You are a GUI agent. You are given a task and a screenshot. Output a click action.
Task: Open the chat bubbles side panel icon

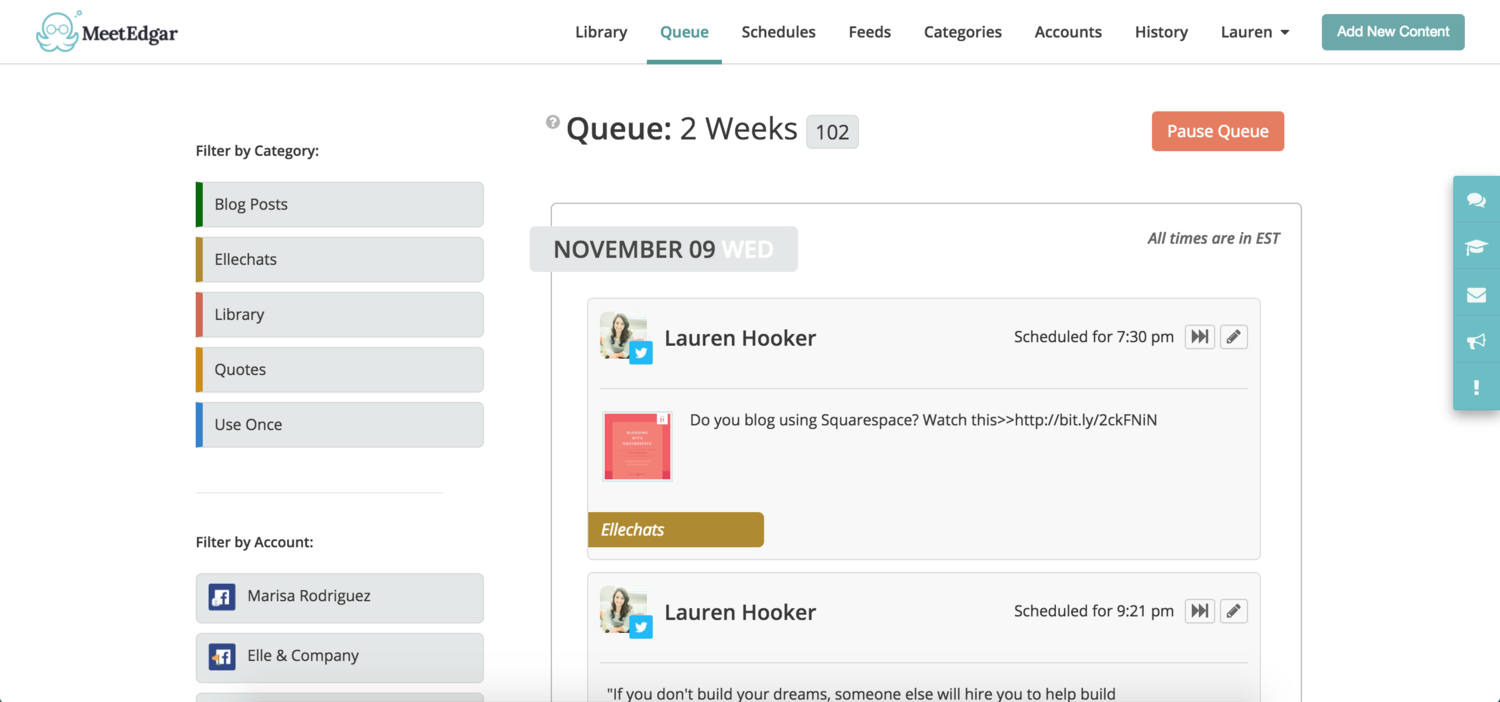point(1476,200)
